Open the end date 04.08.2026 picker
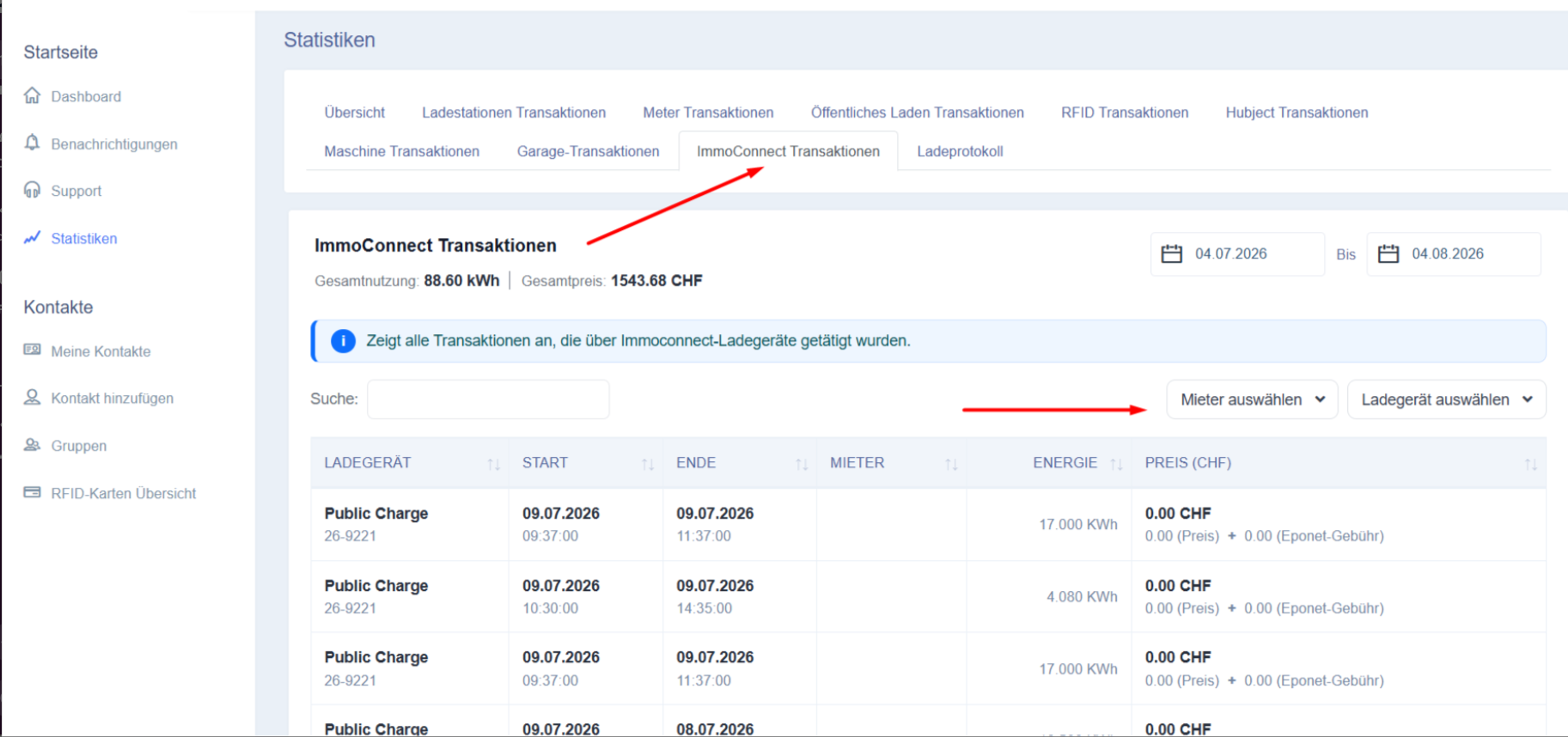1568x737 pixels. coord(1454,253)
